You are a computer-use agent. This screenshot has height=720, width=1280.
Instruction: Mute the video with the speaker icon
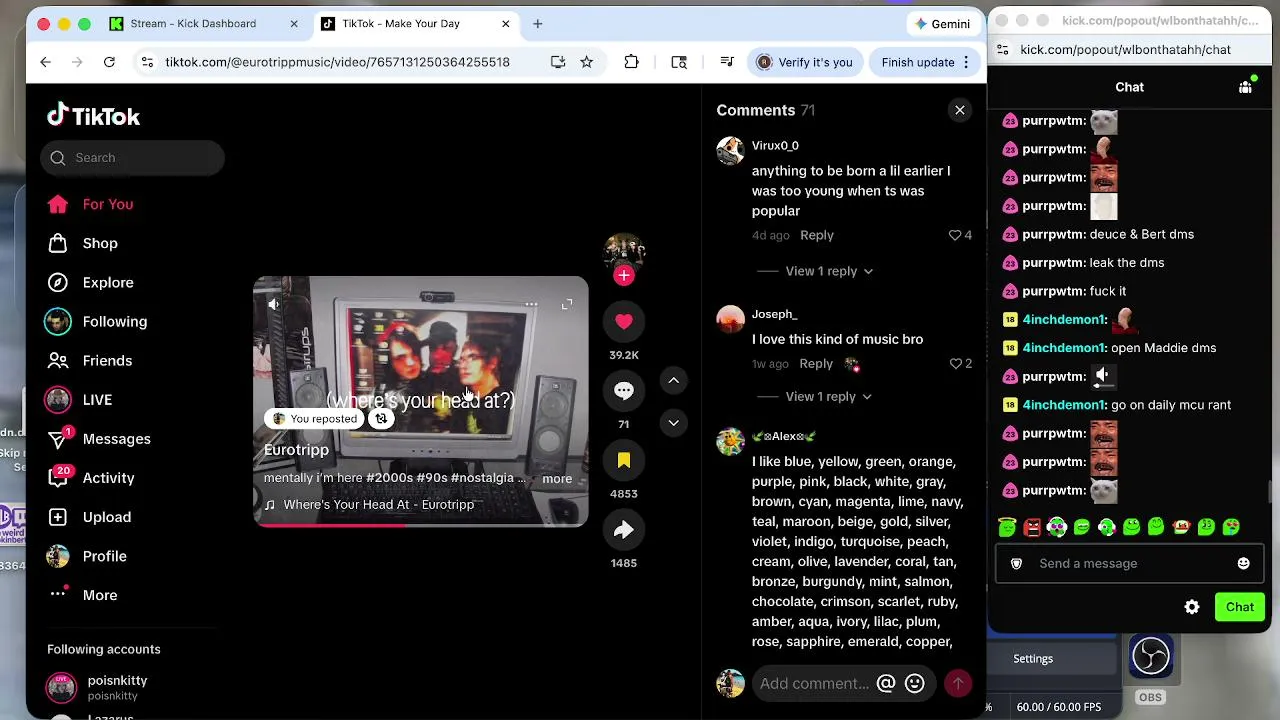tap(273, 304)
